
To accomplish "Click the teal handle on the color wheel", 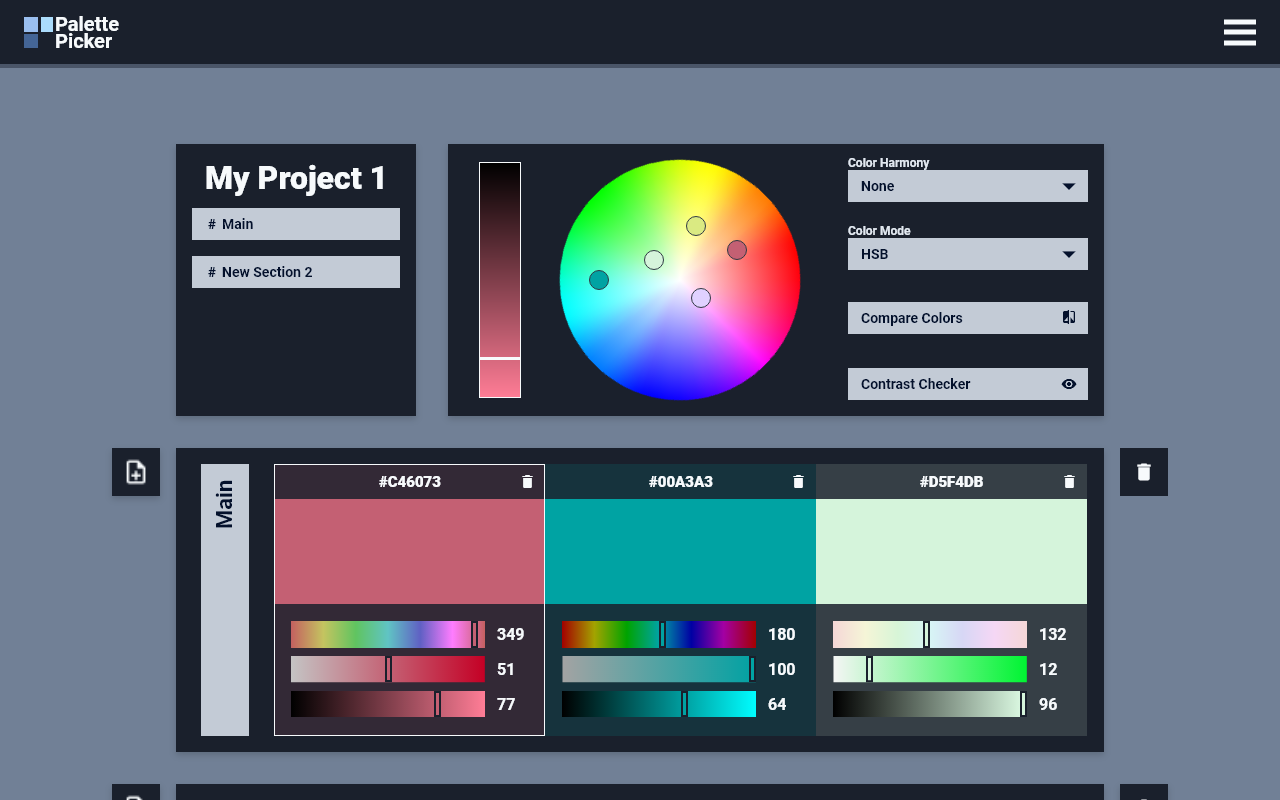I will pyautogui.click(x=598, y=280).
